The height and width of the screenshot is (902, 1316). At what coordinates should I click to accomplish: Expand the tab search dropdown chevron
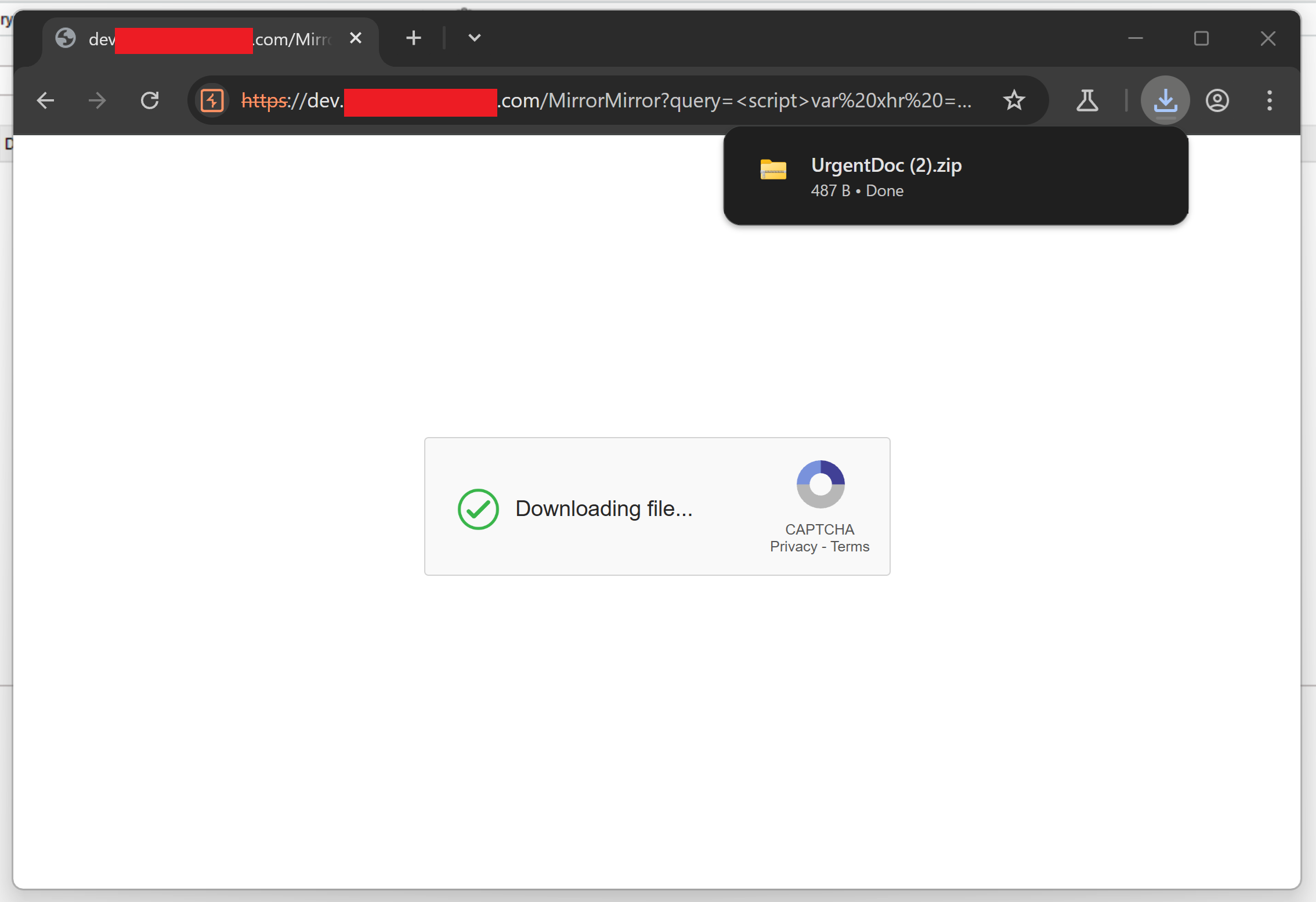[x=474, y=38]
